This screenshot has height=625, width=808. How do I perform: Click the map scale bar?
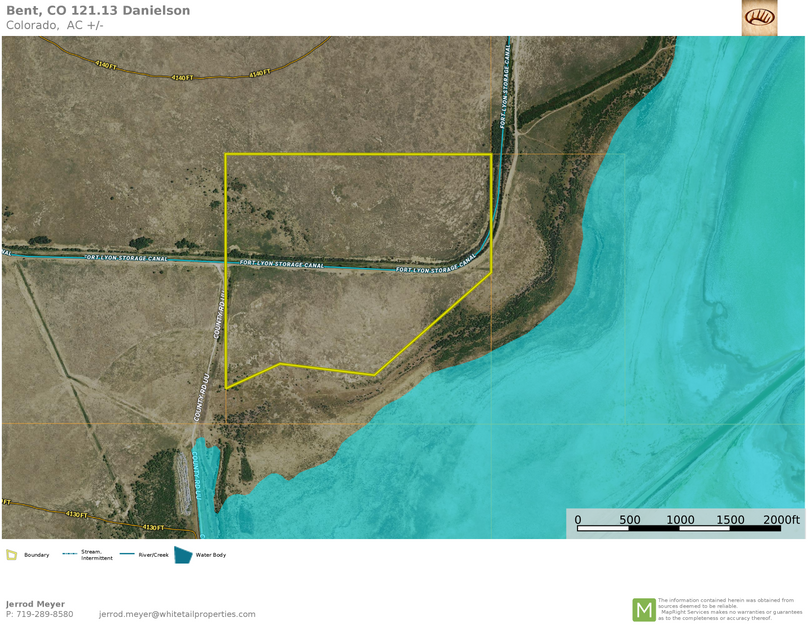coord(685,527)
